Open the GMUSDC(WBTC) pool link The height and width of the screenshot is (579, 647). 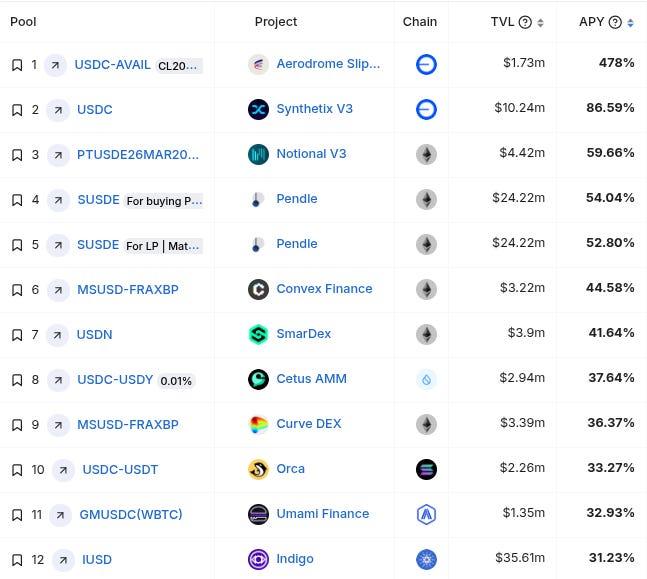(131, 514)
